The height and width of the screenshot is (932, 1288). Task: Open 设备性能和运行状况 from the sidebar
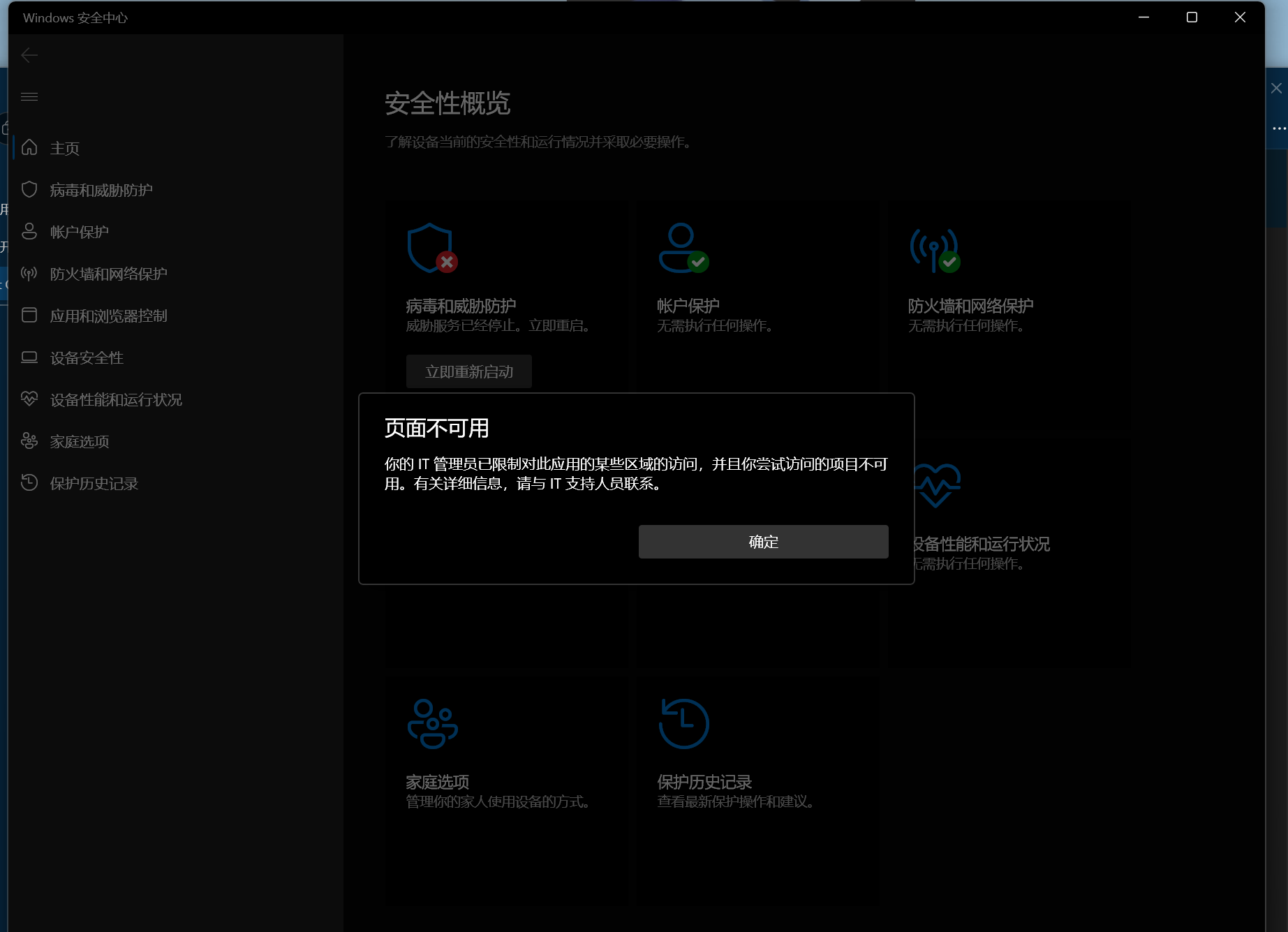[177, 399]
